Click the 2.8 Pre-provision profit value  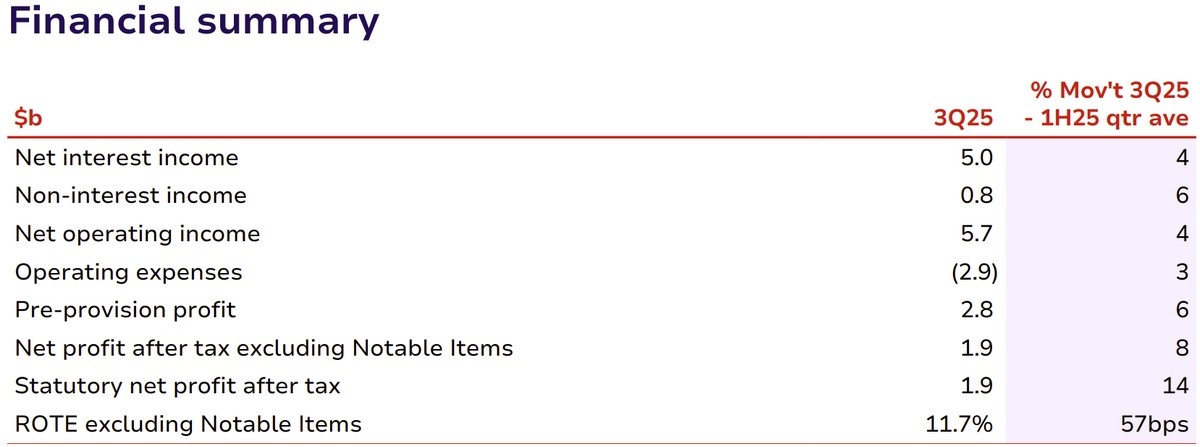point(977,310)
